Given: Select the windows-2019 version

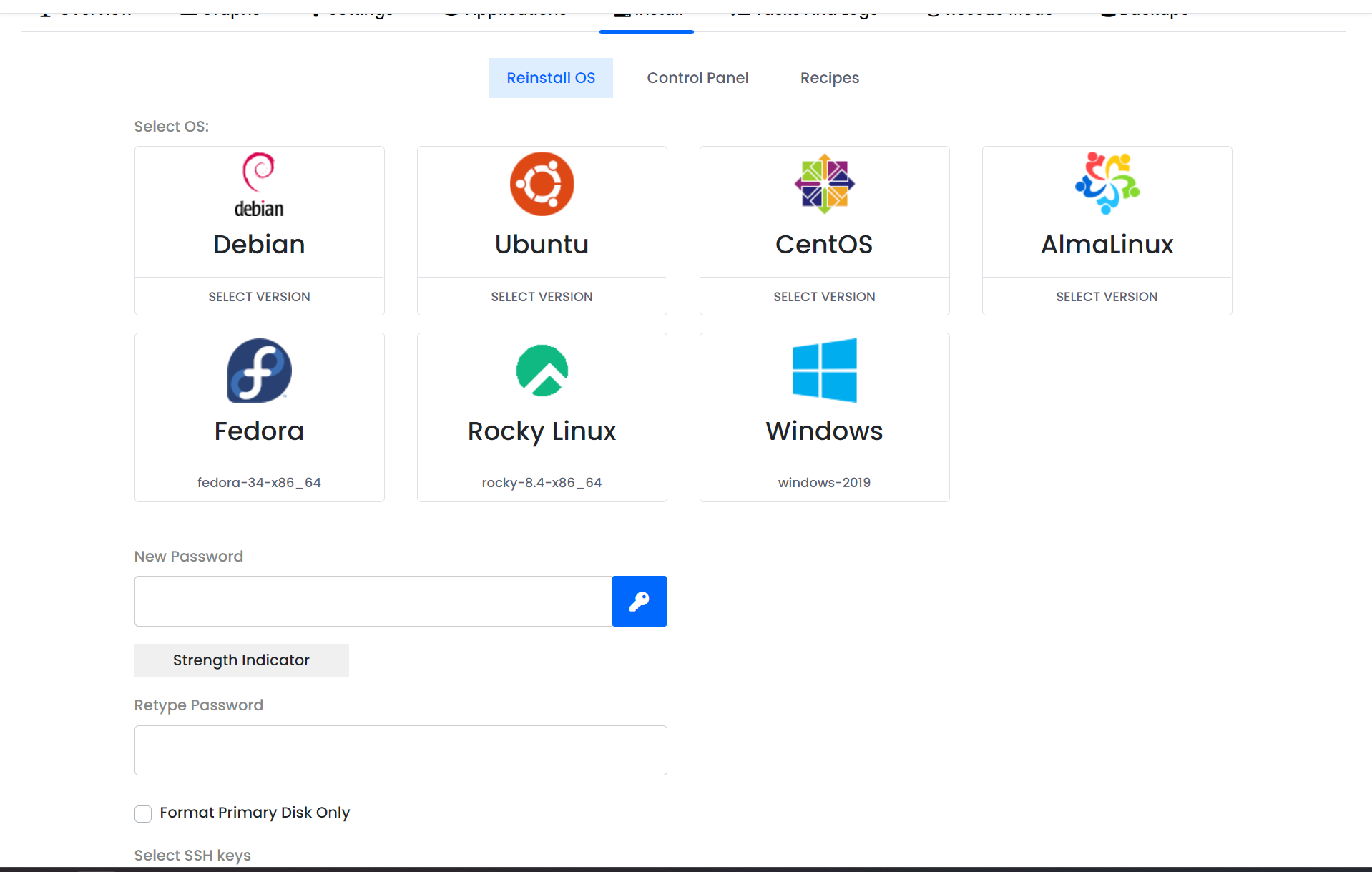Looking at the screenshot, I should (824, 483).
